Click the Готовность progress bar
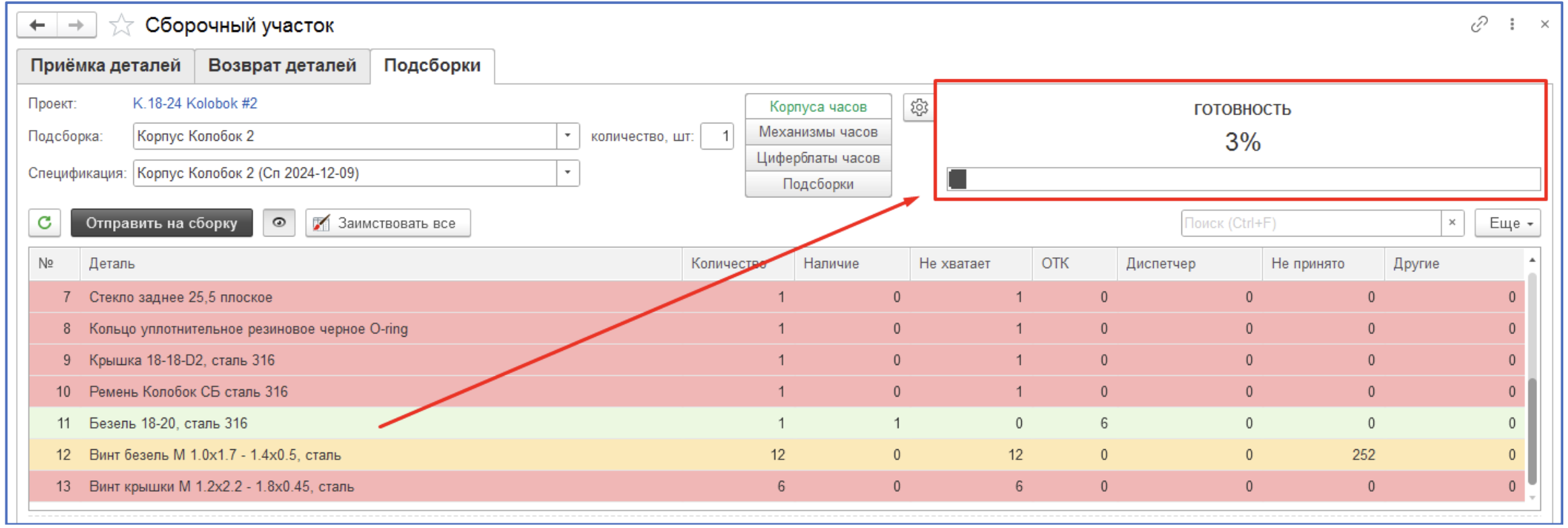The height and width of the screenshot is (528, 1568). click(x=1243, y=179)
